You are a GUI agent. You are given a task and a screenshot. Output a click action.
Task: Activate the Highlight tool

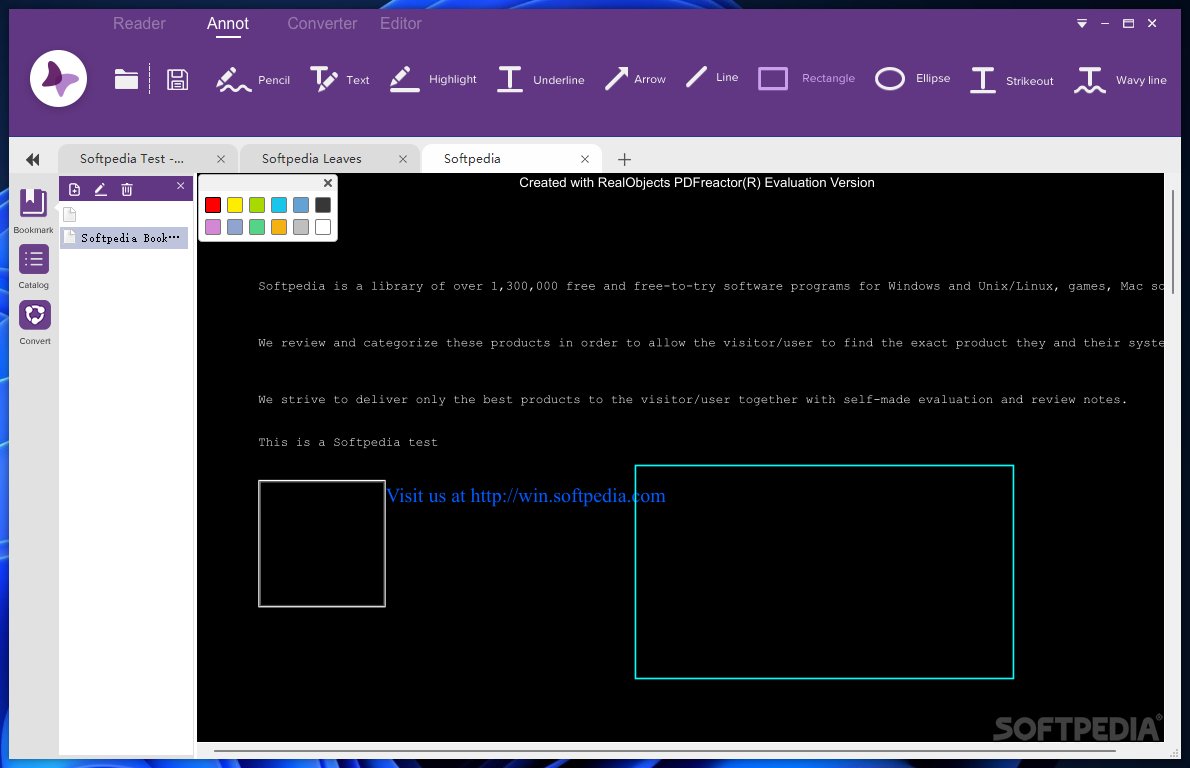433,79
